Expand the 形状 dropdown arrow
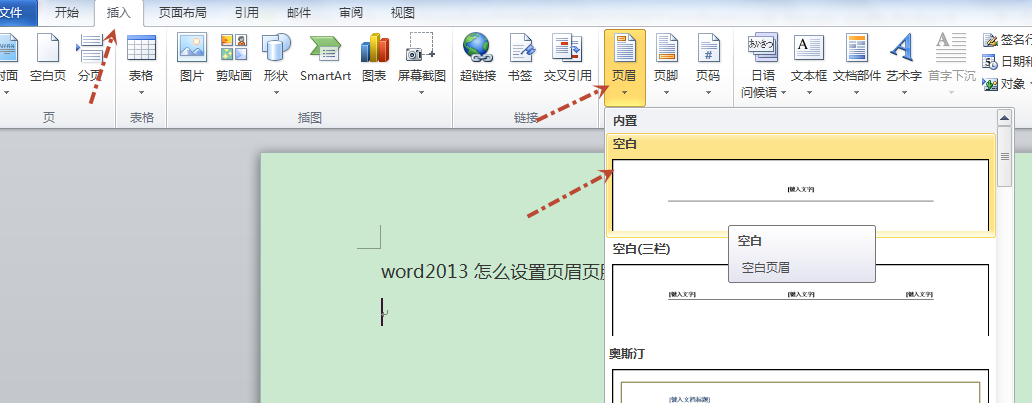Screen dimensions: 1032x403 (276, 92)
